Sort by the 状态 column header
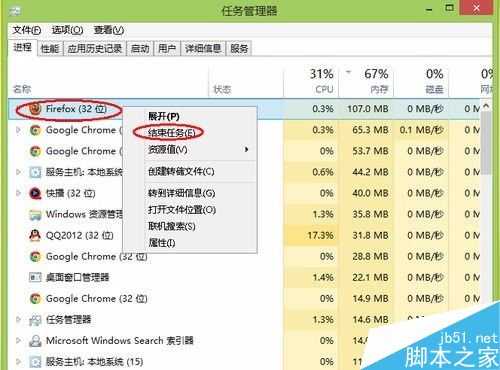 246,82
